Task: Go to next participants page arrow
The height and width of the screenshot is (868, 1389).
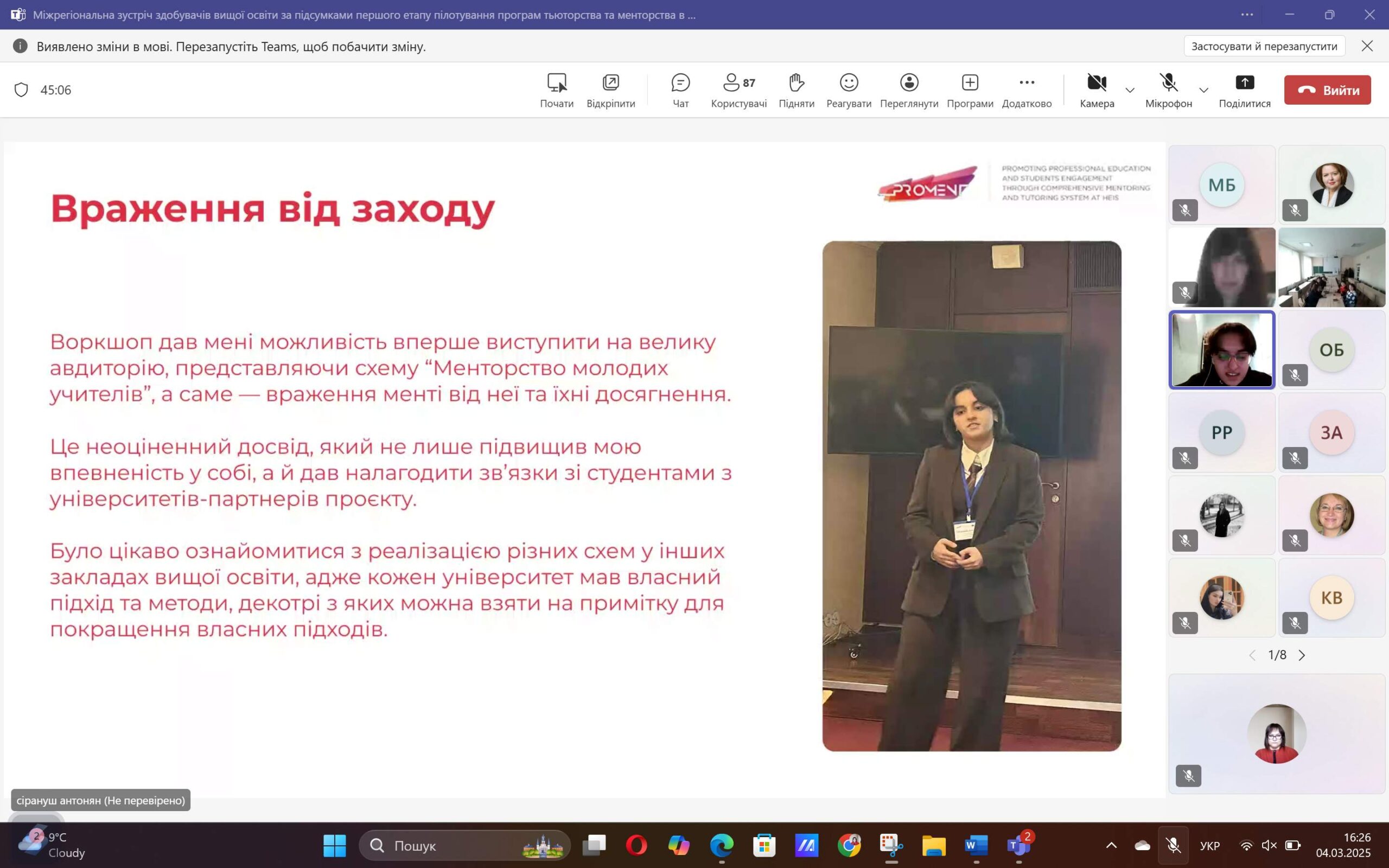Action: coord(1301,655)
